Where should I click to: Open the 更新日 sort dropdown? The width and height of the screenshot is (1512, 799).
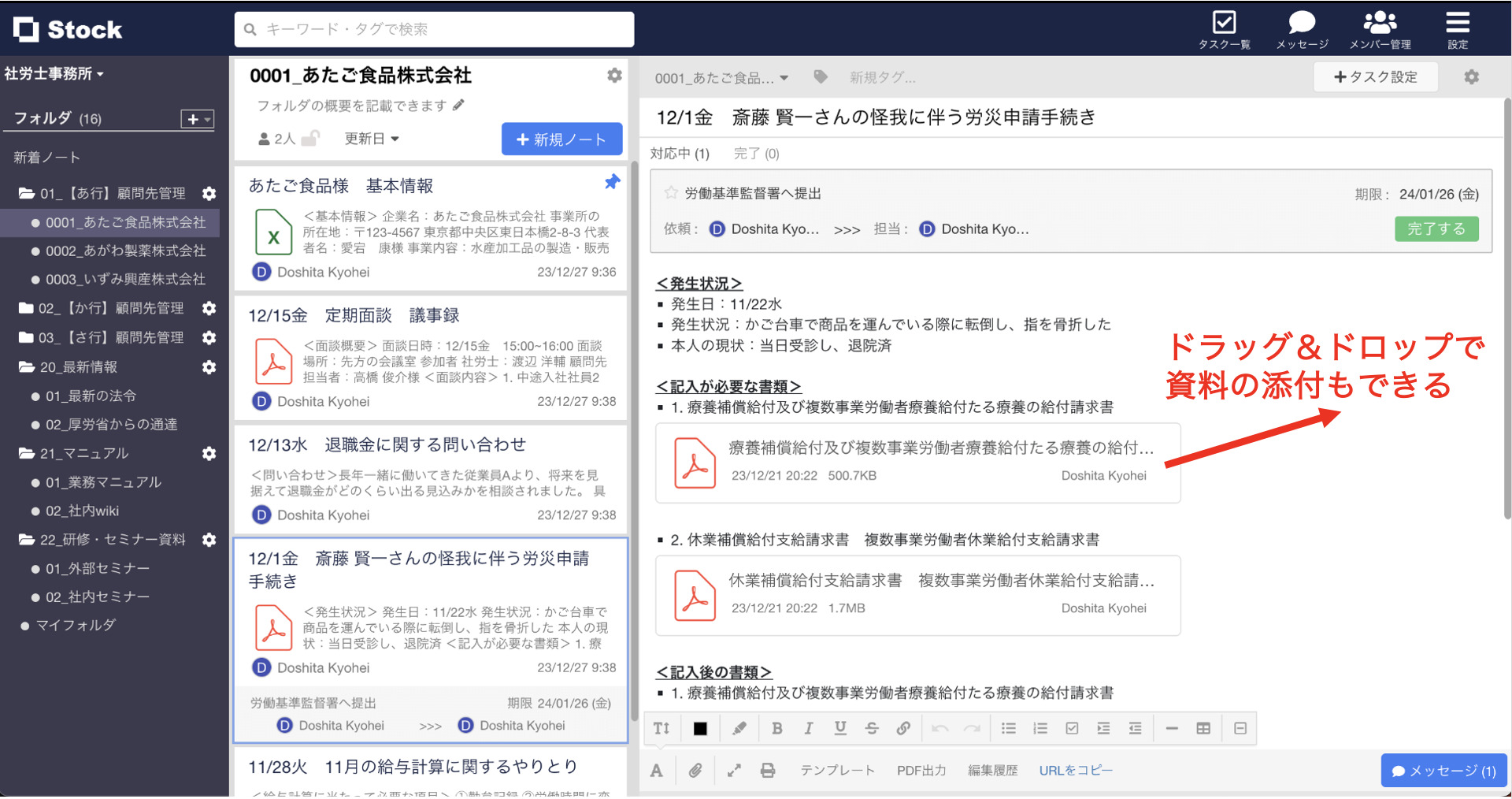372,138
